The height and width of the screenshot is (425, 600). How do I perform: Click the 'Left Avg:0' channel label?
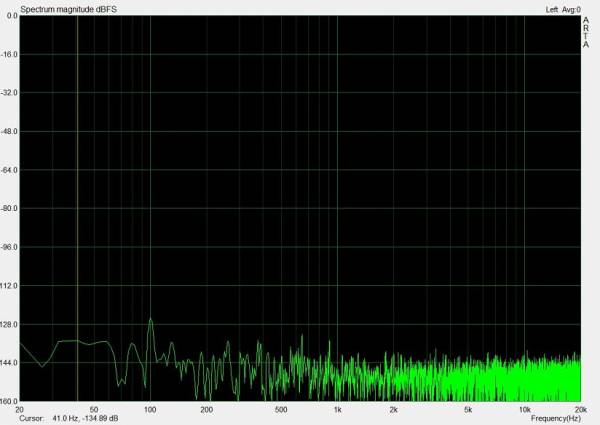click(x=563, y=10)
